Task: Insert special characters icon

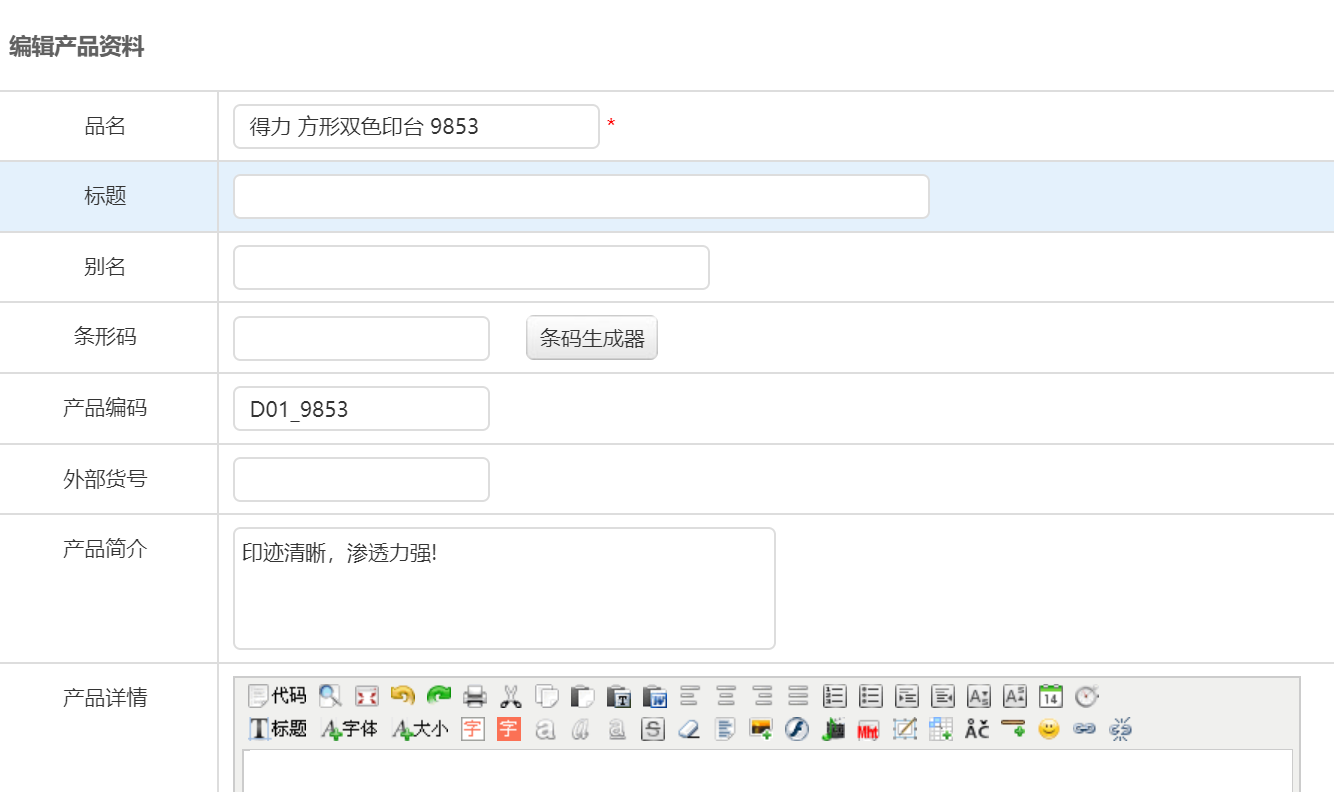Action: [x=977, y=729]
